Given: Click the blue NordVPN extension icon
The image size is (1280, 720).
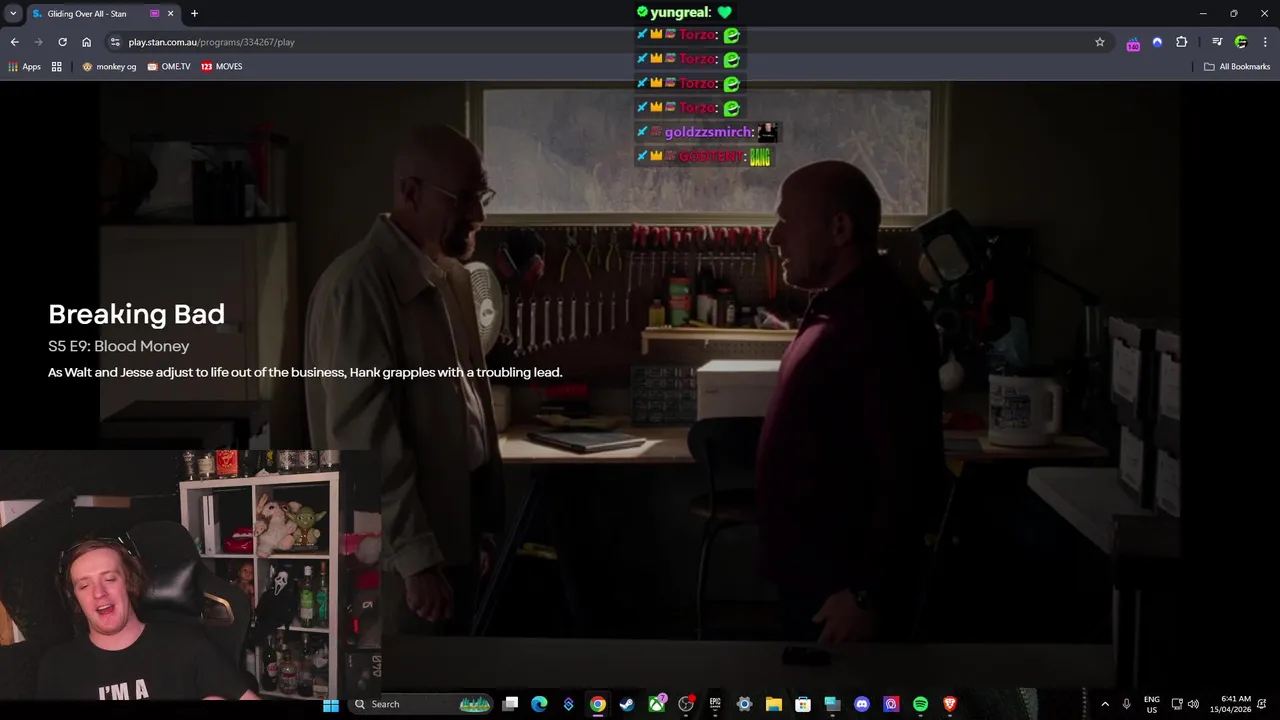Looking at the screenshot, I should 1157,42.
